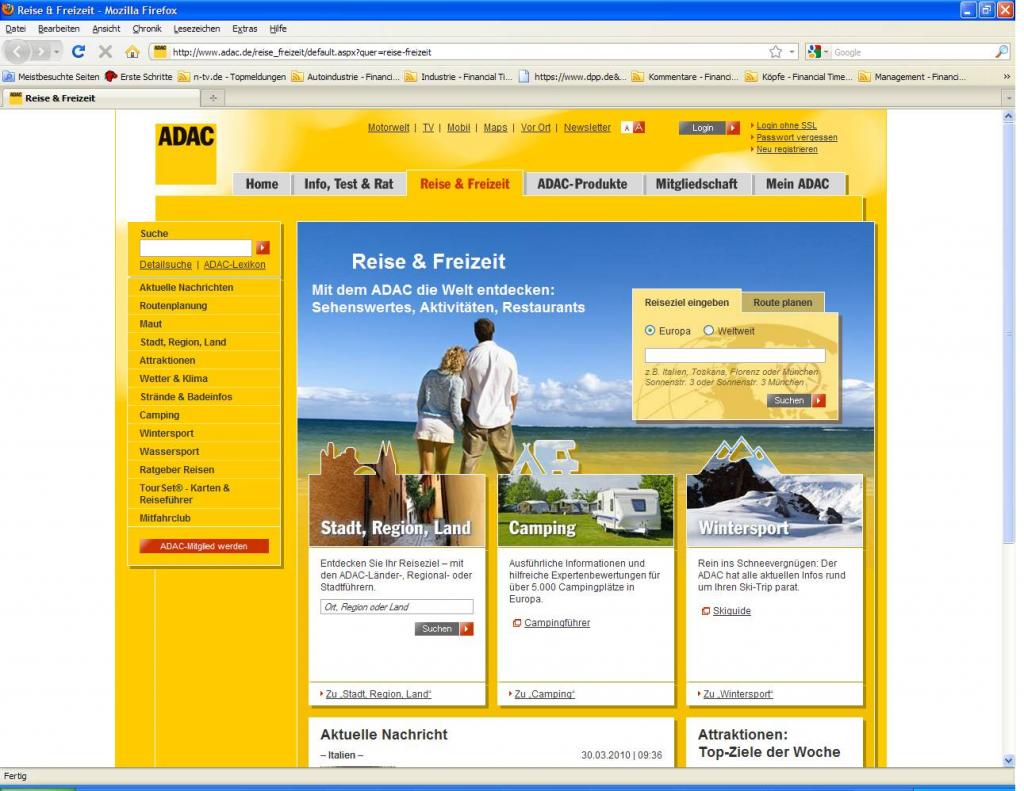This screenshot has height=791, width=1024.
Task: Show more bookmarks with the chevron
Action: pos(1007,76)
